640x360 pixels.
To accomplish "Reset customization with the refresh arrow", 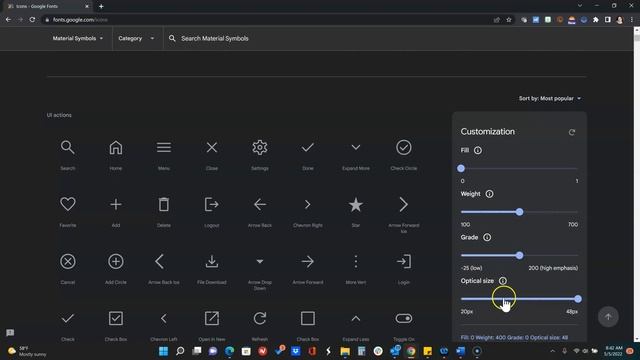I will click(572, 132).
